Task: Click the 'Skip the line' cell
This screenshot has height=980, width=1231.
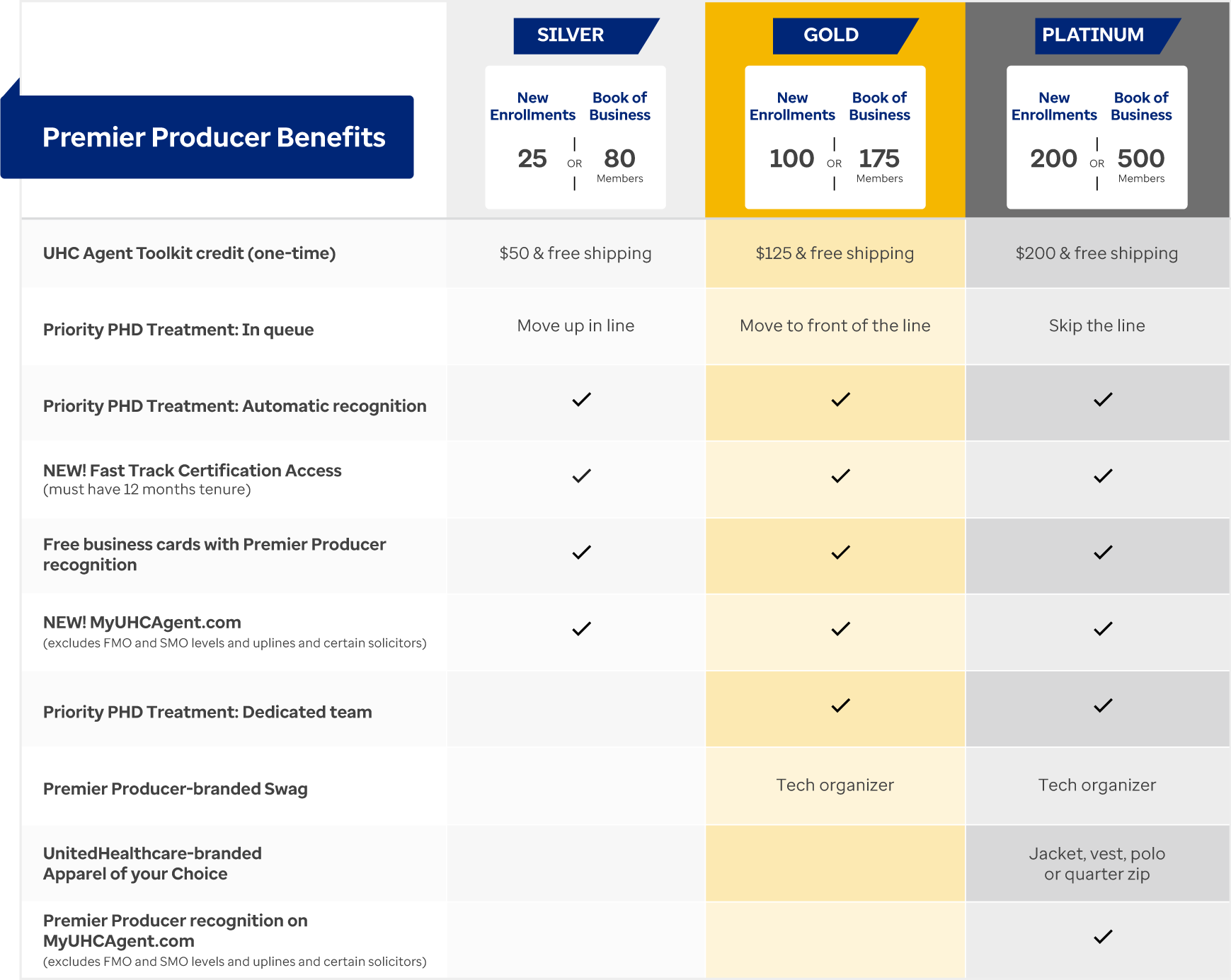Action: (1097, 325)
